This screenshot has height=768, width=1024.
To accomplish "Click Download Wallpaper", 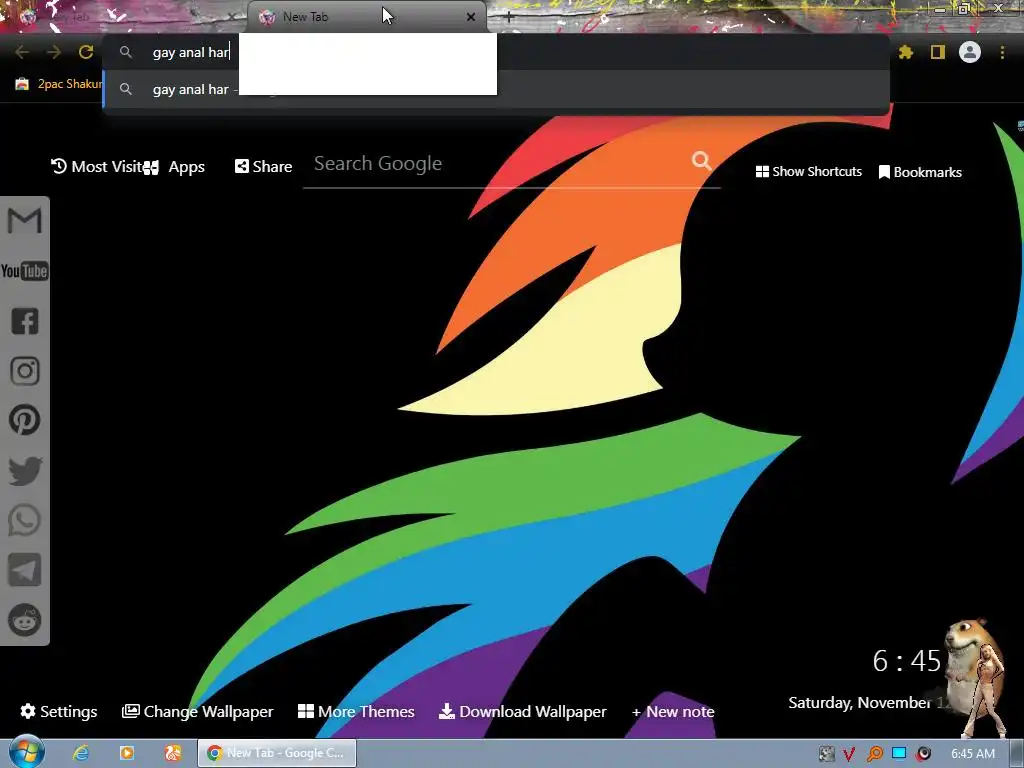I will [x=522, y=711].
